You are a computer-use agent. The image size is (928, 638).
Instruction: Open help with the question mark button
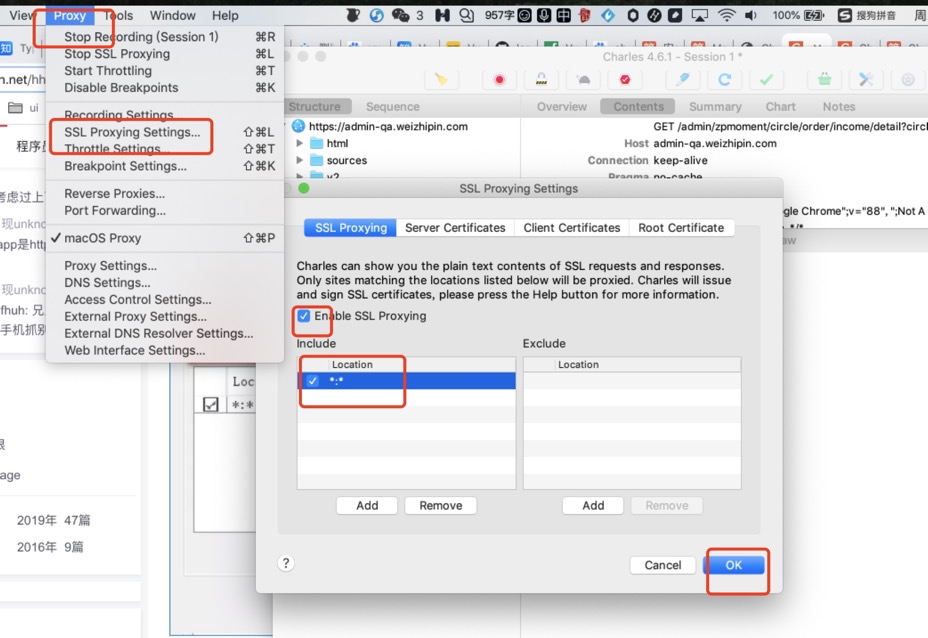(286, 563)
